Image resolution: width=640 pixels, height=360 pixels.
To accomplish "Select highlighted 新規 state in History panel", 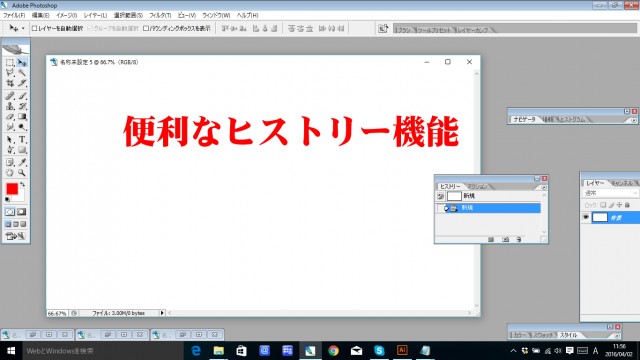I will point(488,208).
